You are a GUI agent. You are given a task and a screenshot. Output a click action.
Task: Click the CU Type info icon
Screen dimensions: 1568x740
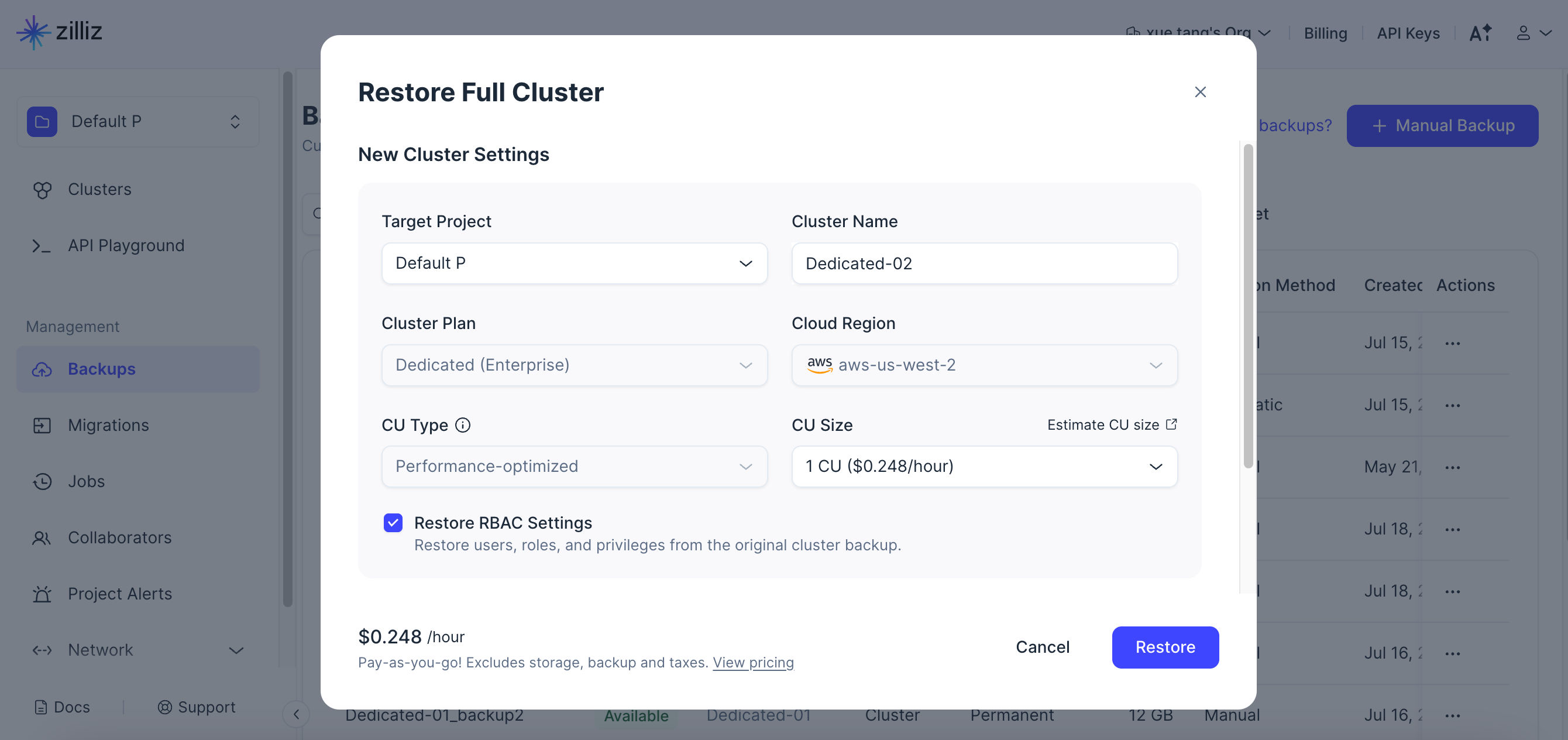click(x=463, y=424)
